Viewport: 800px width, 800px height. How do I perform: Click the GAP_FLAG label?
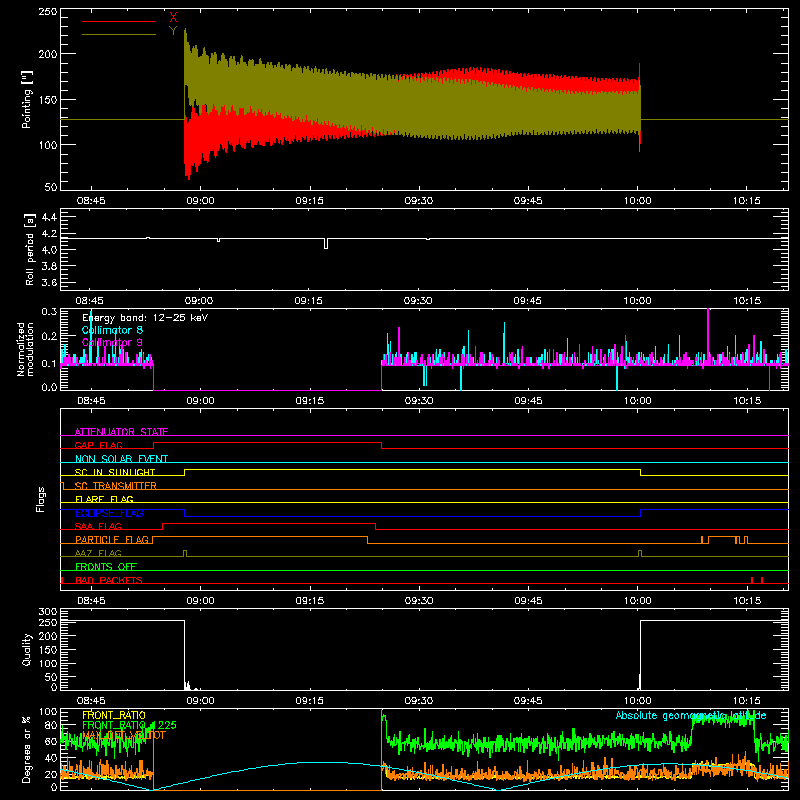click(98, 445)
